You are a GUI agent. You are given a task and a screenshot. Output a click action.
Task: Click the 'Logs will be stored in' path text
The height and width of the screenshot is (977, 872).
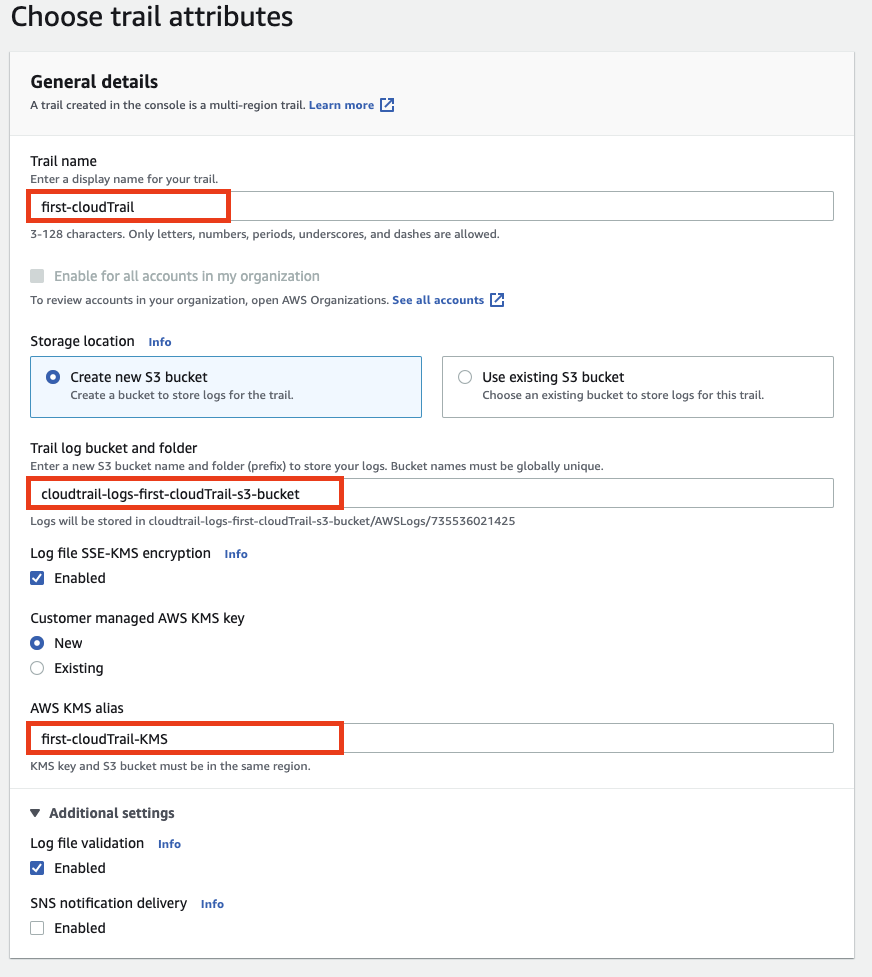coord(272,521)
